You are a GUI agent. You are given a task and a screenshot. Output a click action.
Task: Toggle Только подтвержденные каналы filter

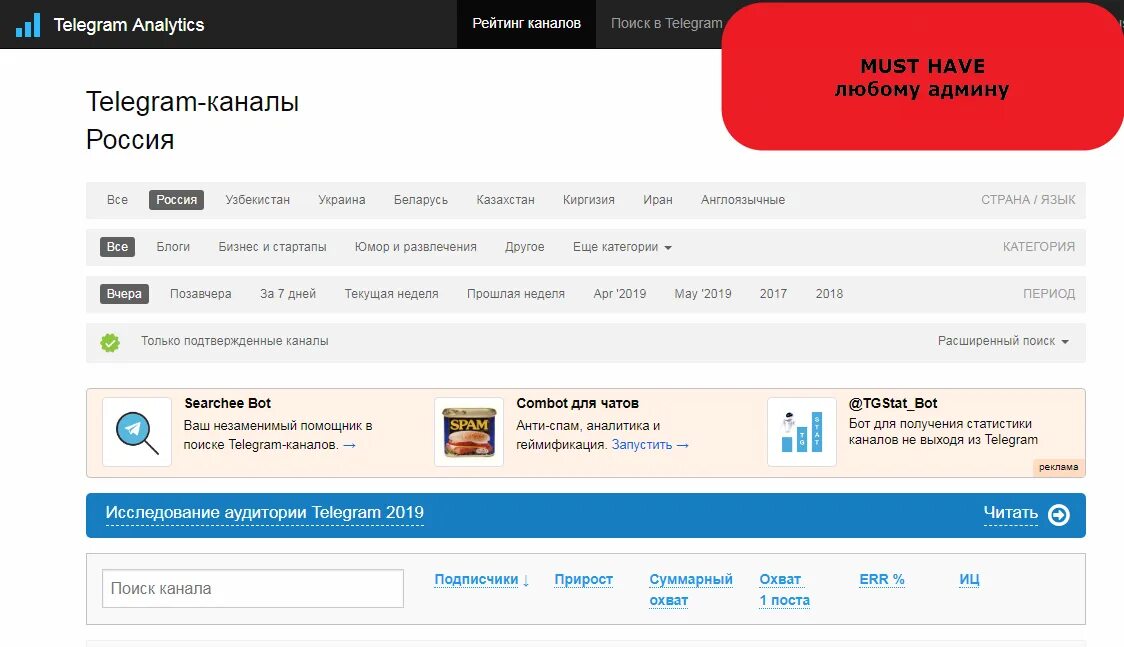[234, 341]
